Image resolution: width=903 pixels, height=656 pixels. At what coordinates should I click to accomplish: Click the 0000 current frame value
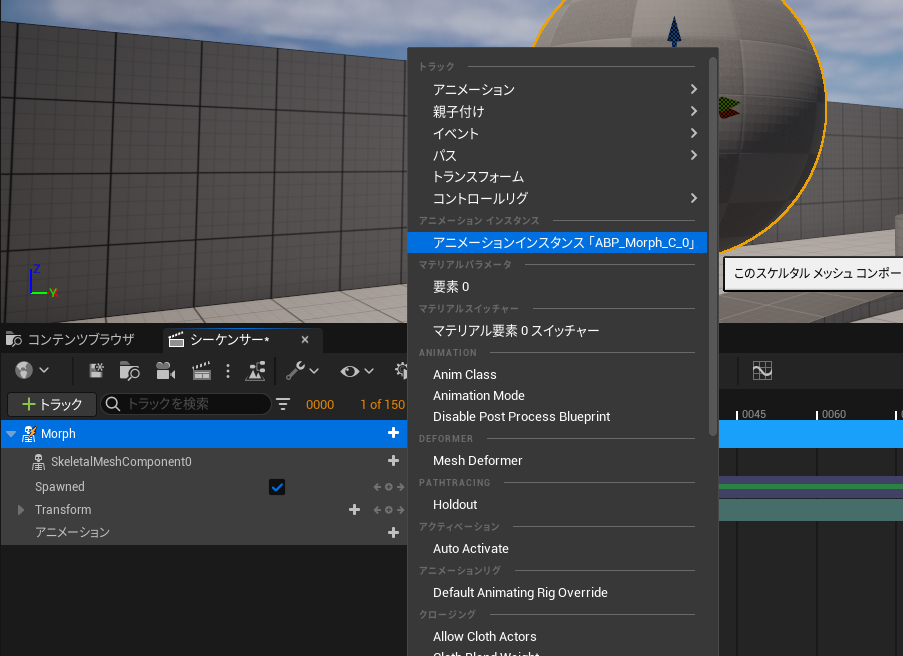(x=320, y=404)
